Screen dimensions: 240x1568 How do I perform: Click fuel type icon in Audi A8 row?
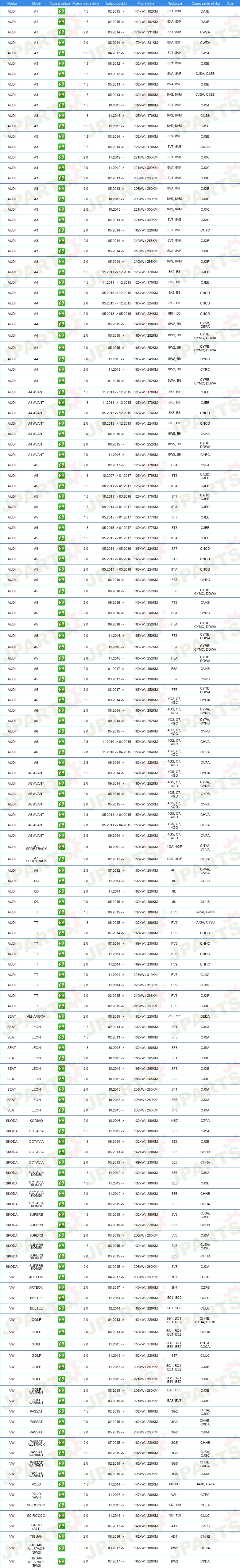[61, 870]
